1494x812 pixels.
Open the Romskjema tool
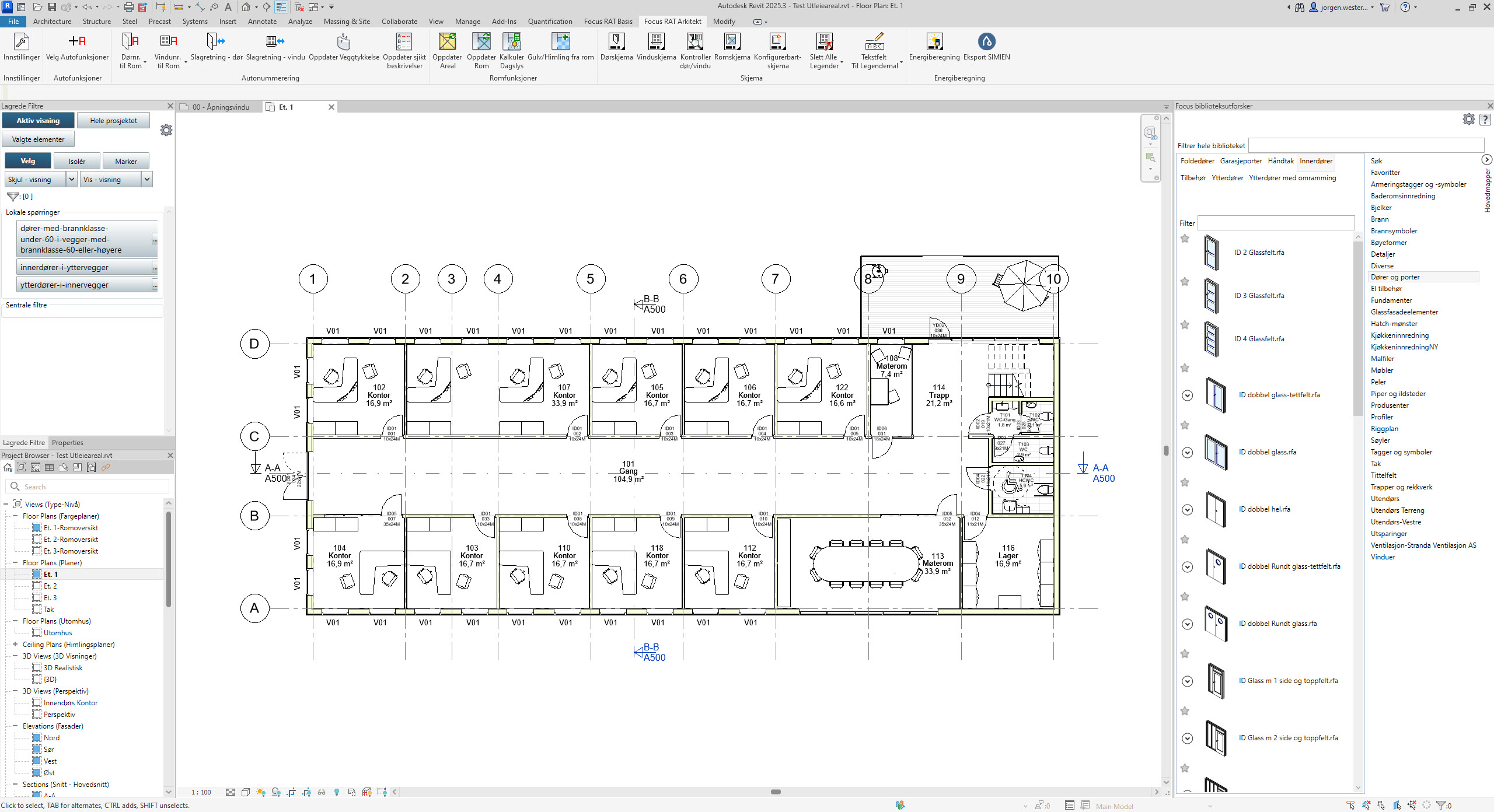coord(732,47)
